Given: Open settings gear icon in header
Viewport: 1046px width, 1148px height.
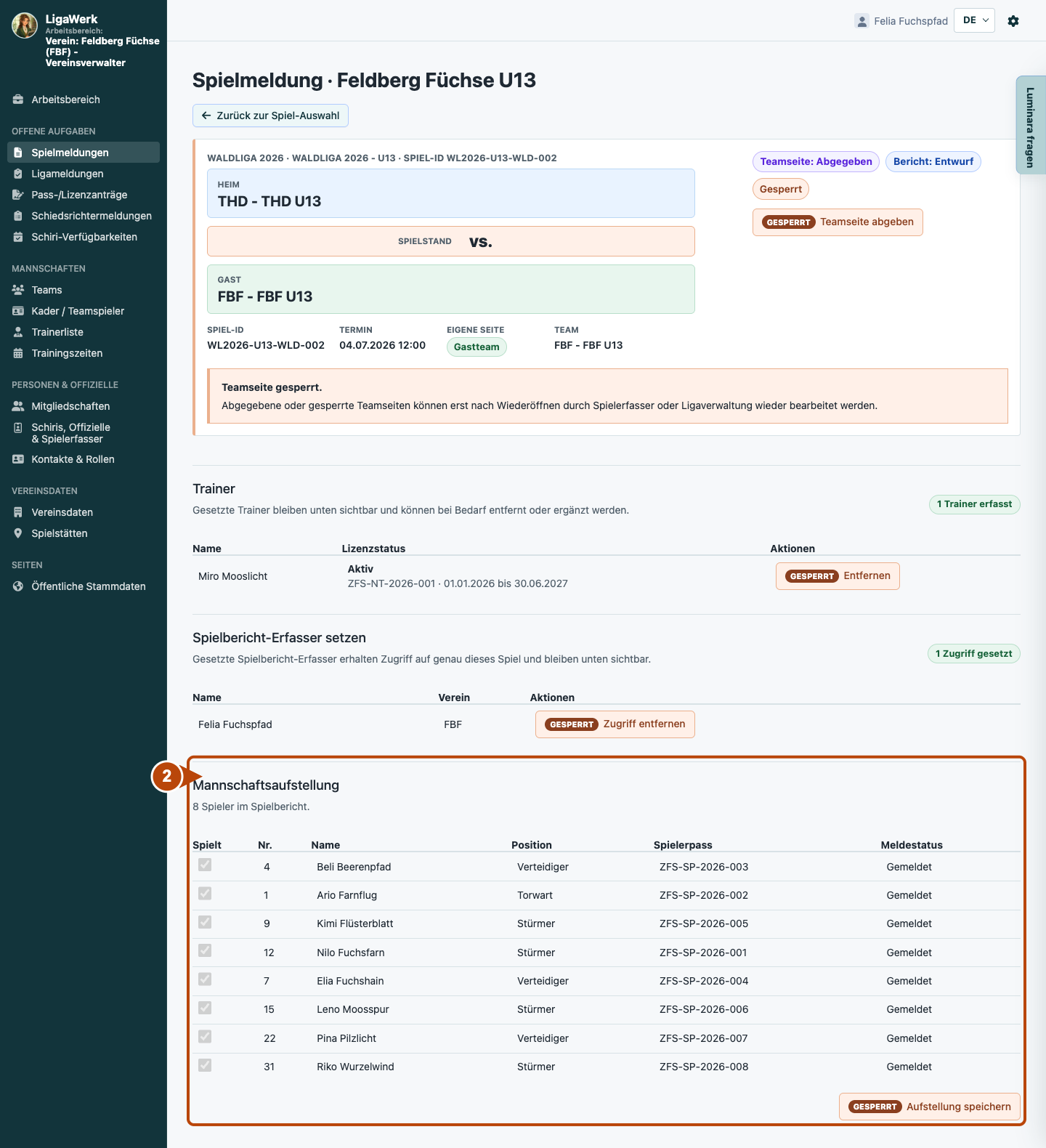Looking at the screenshot, I should coord(1013,21).
